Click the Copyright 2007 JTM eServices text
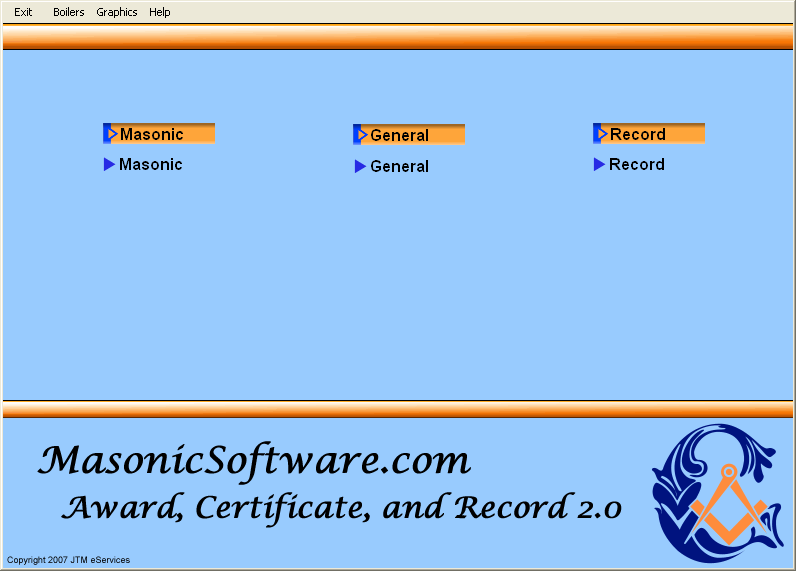The image size is (796, 571). click(x=69, y=560)
